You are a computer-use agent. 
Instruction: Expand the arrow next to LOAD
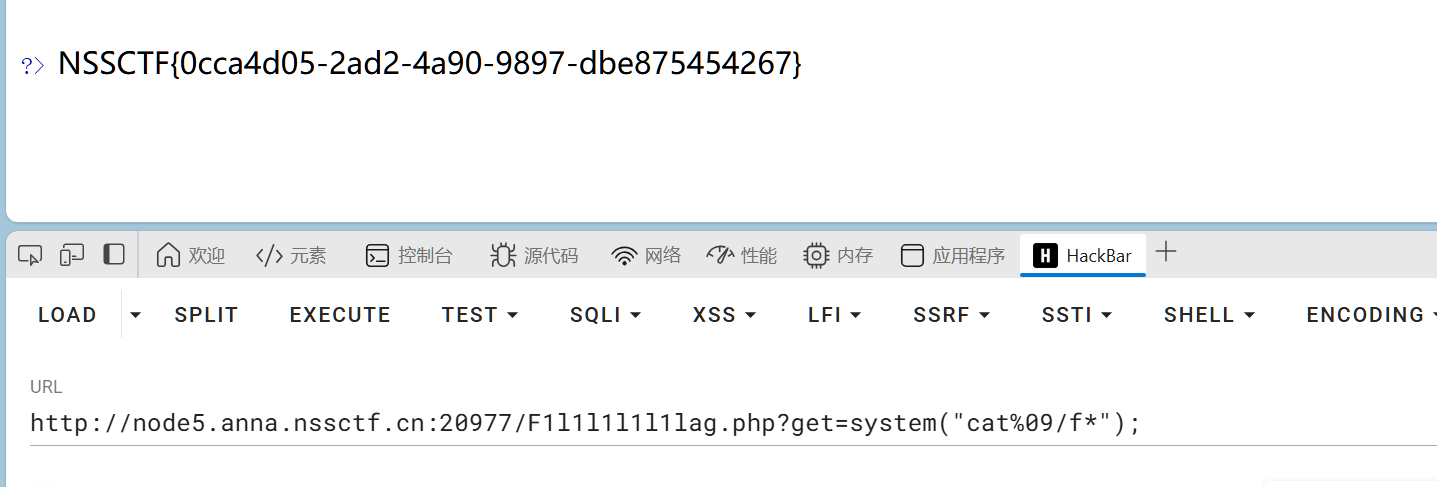click(136, 315)
